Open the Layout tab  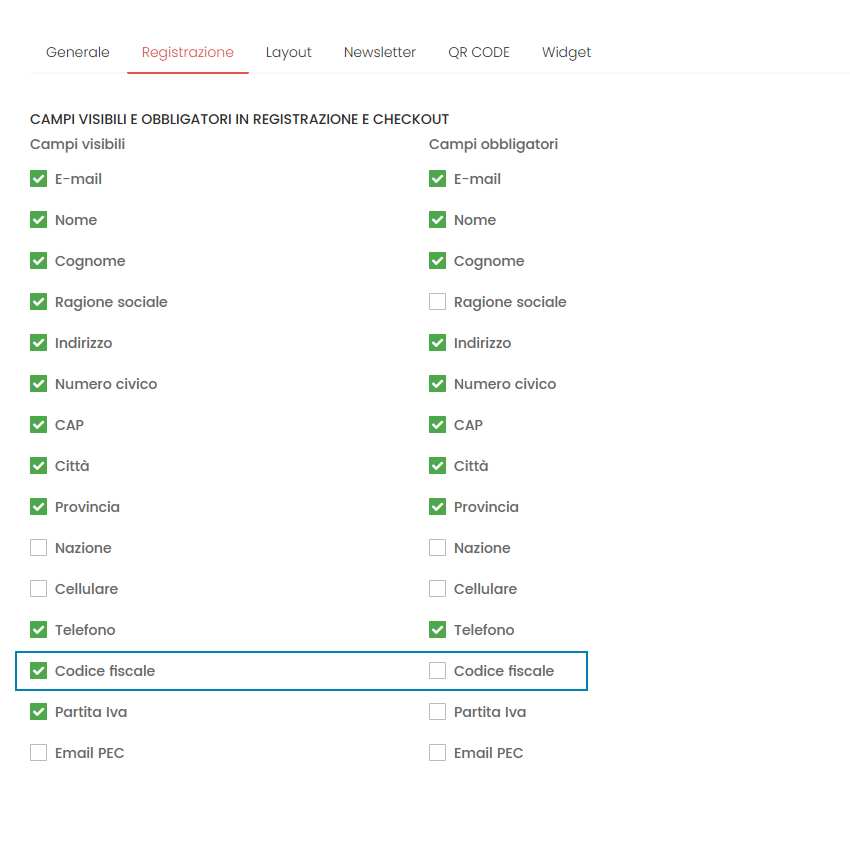point(288,52)
